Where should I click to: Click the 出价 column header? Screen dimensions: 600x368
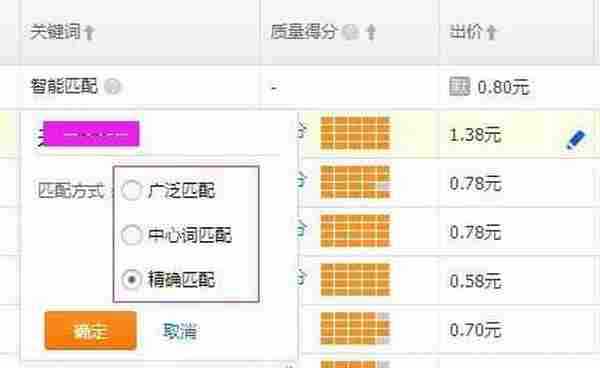pos(466,32)
